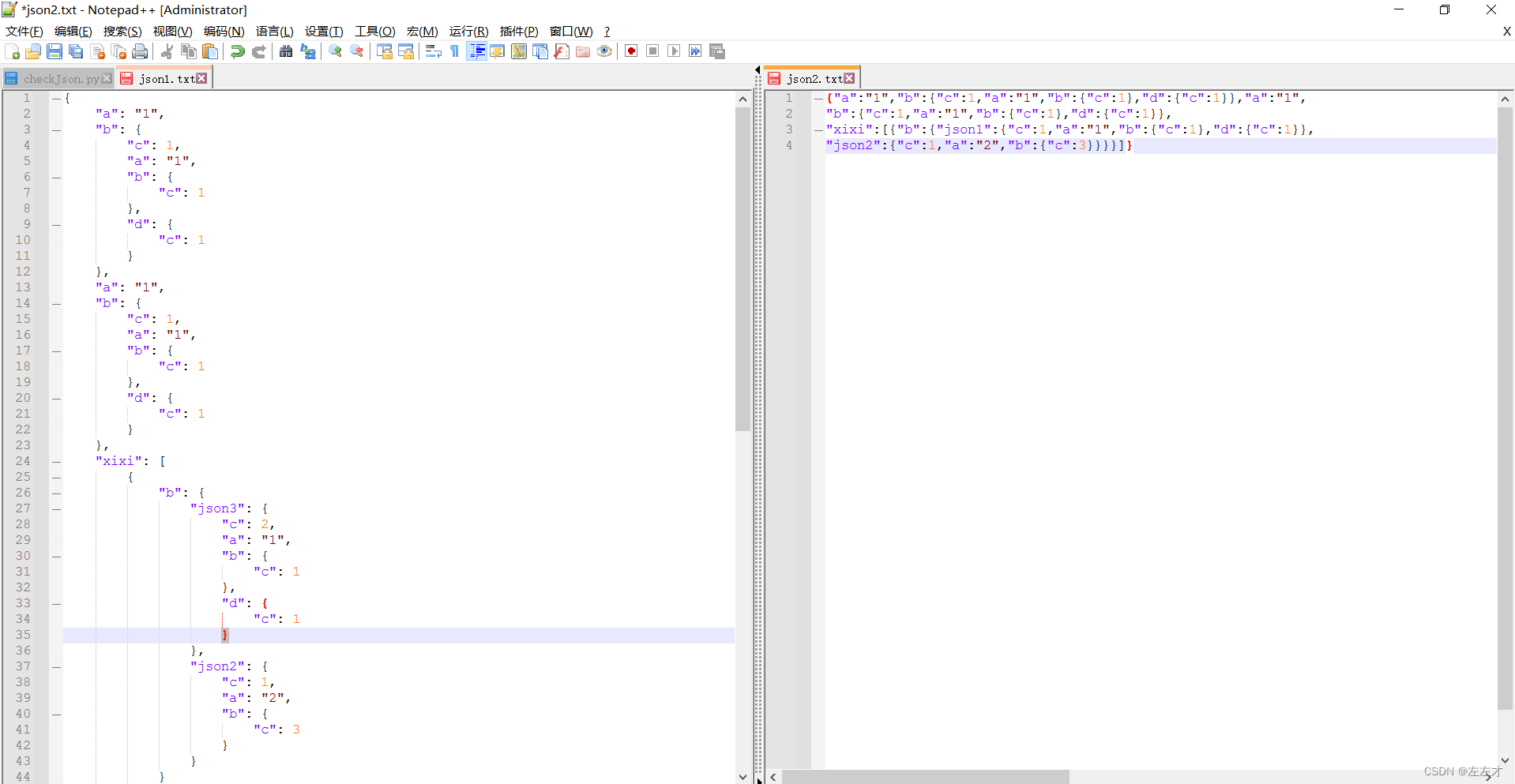
Task: Toggle monitoring eye icon
Action: (604, 51)
